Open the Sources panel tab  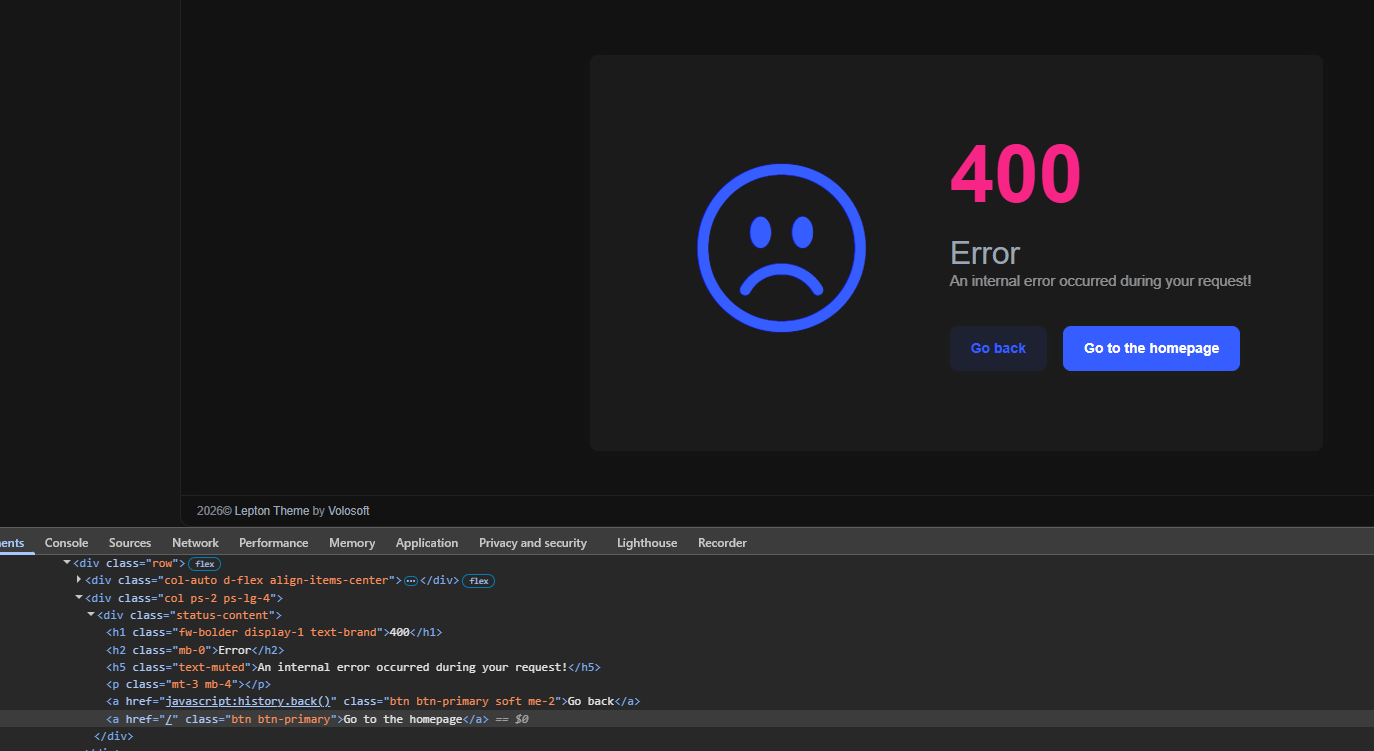point(130,543)
